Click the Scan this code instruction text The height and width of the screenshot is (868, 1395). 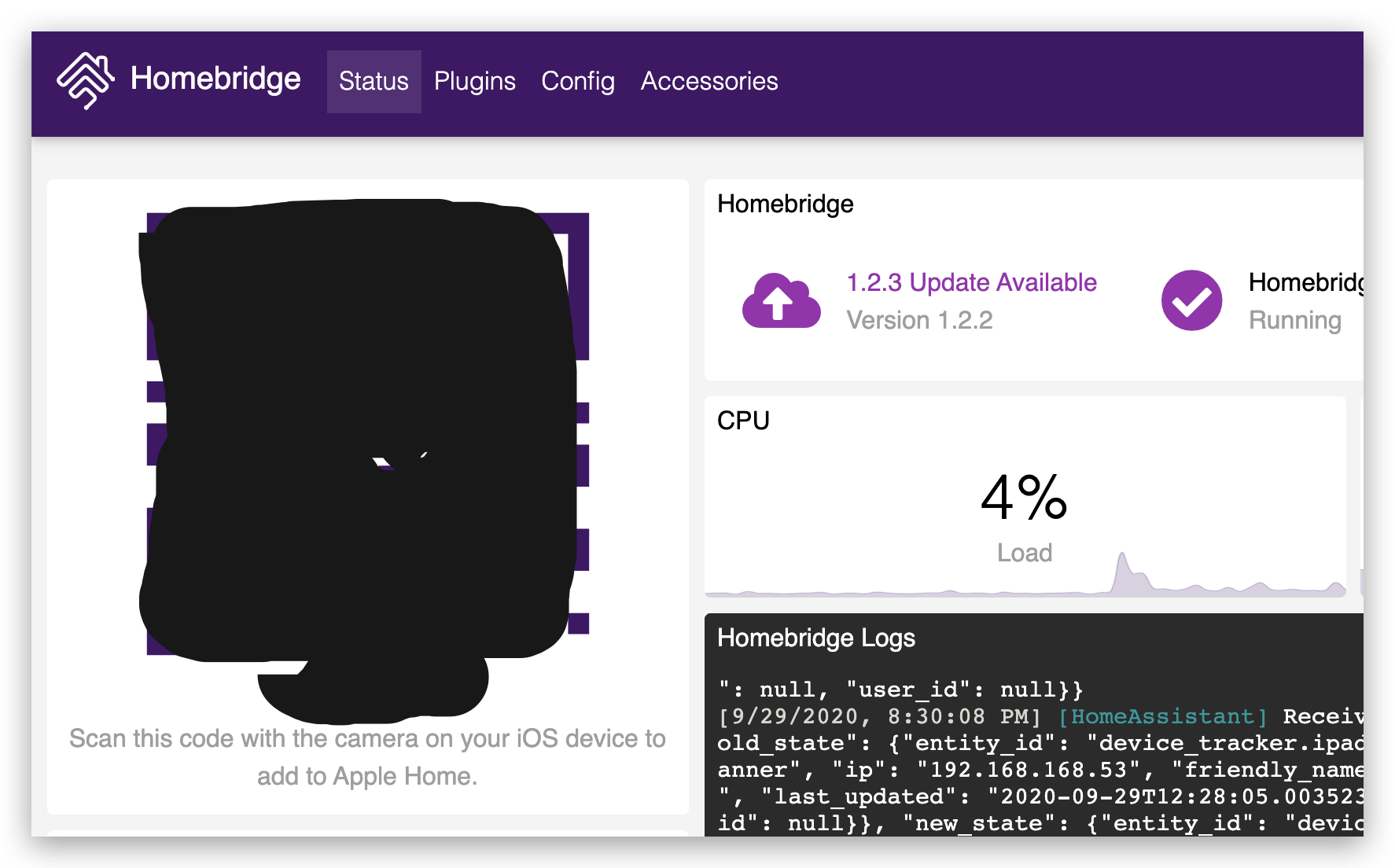click(367, 757)
